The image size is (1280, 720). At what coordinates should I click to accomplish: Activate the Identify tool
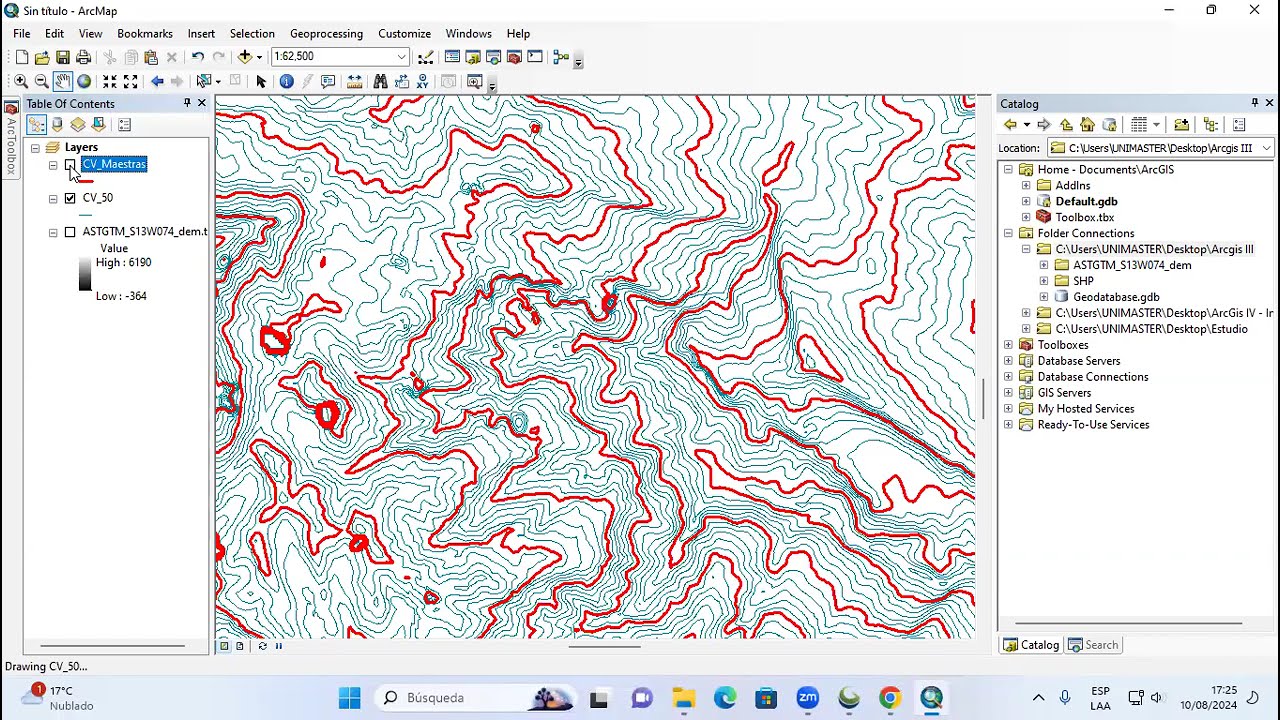[x=287, y=81]
